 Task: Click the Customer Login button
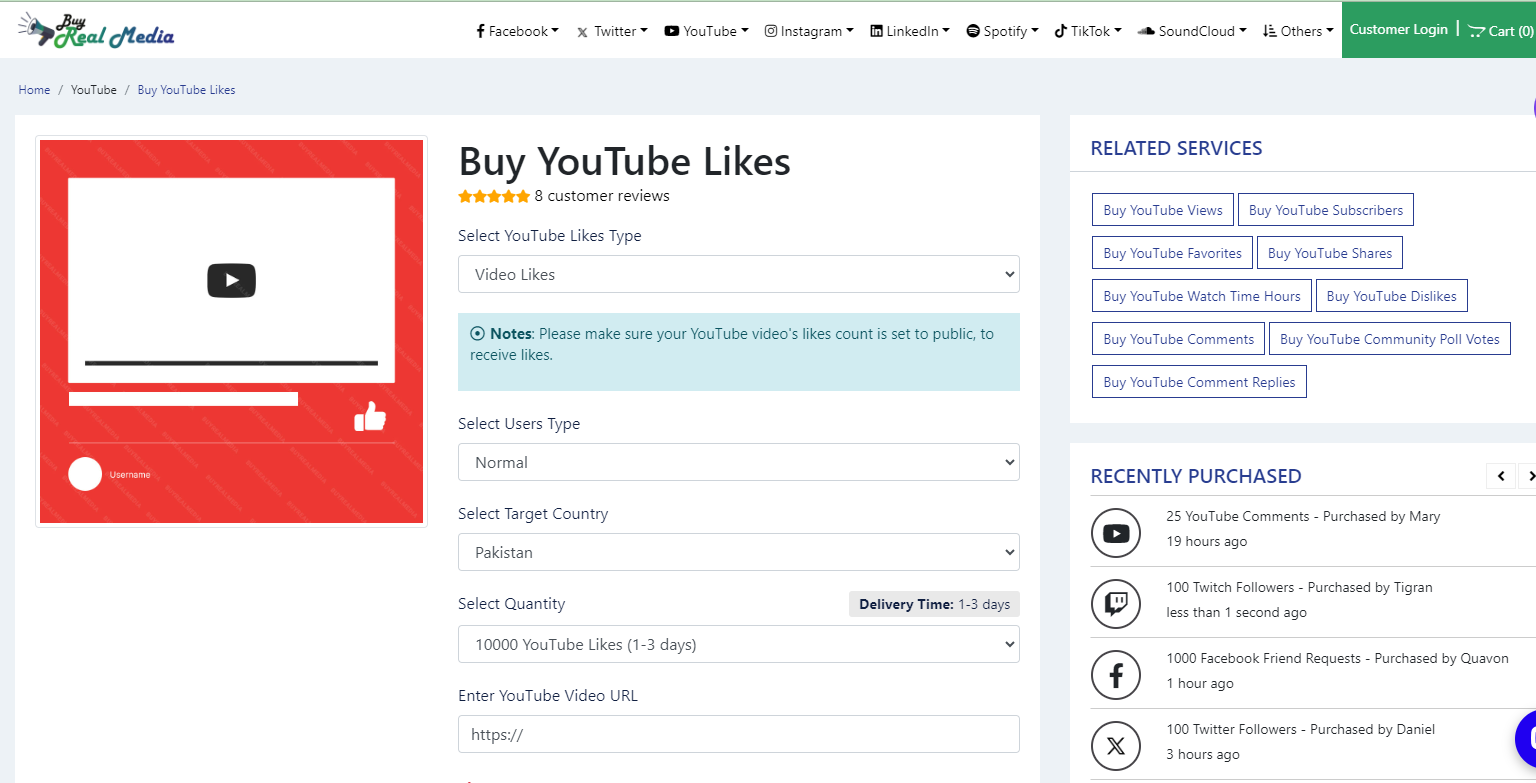[x=1398, y=30]
